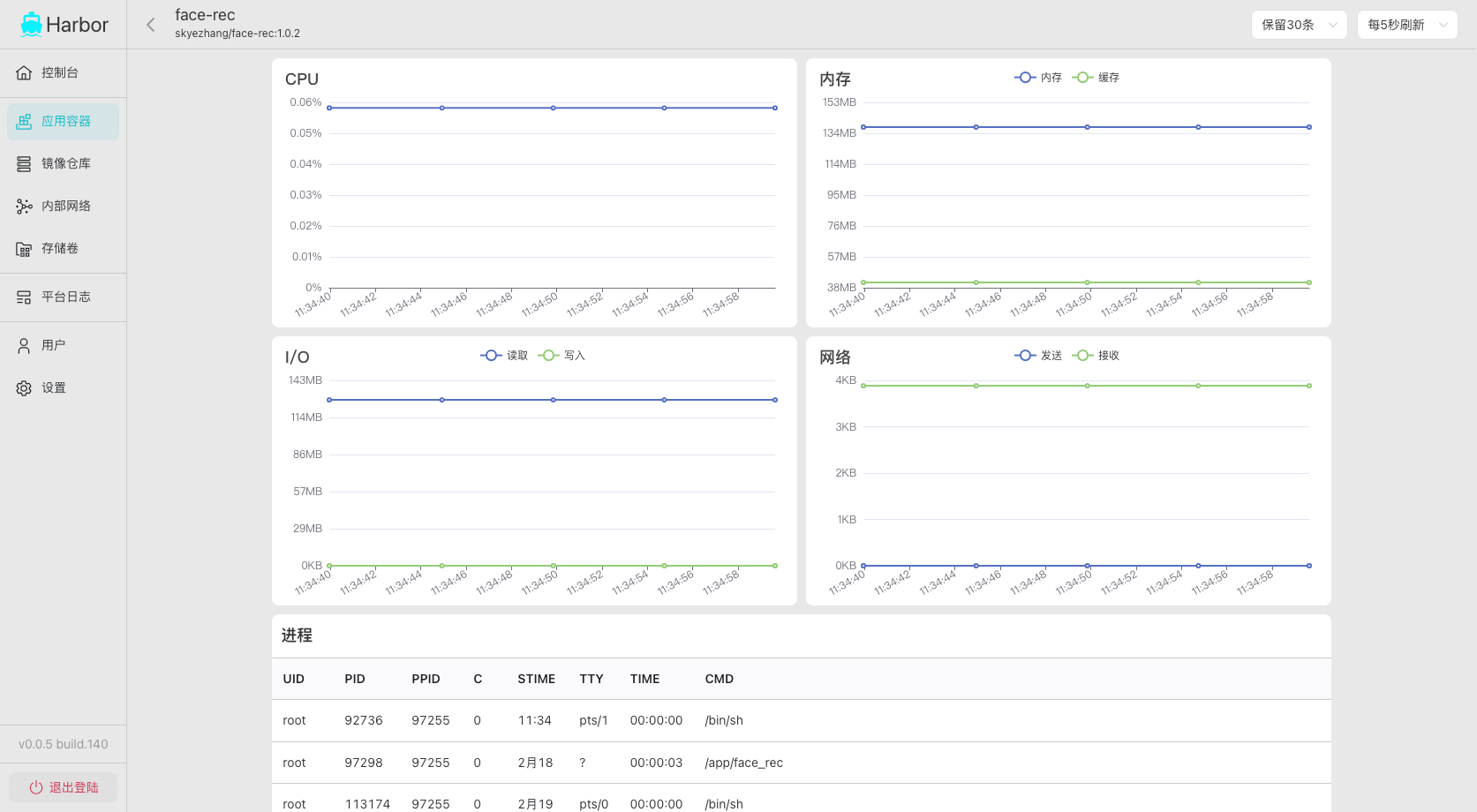The height and width of the screenshot is (812, 1477).
Task: Click the 00:00:03 TIME cell
Action: 656,763
